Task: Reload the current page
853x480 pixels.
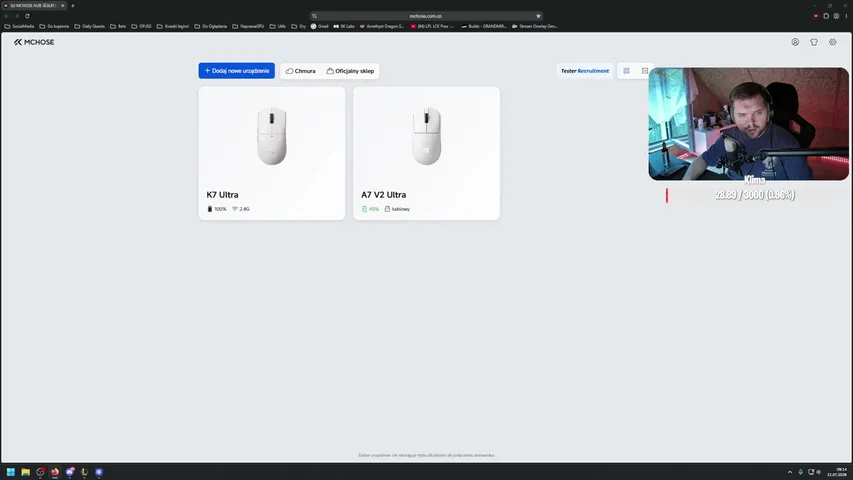Action: [x=27, y=16]
